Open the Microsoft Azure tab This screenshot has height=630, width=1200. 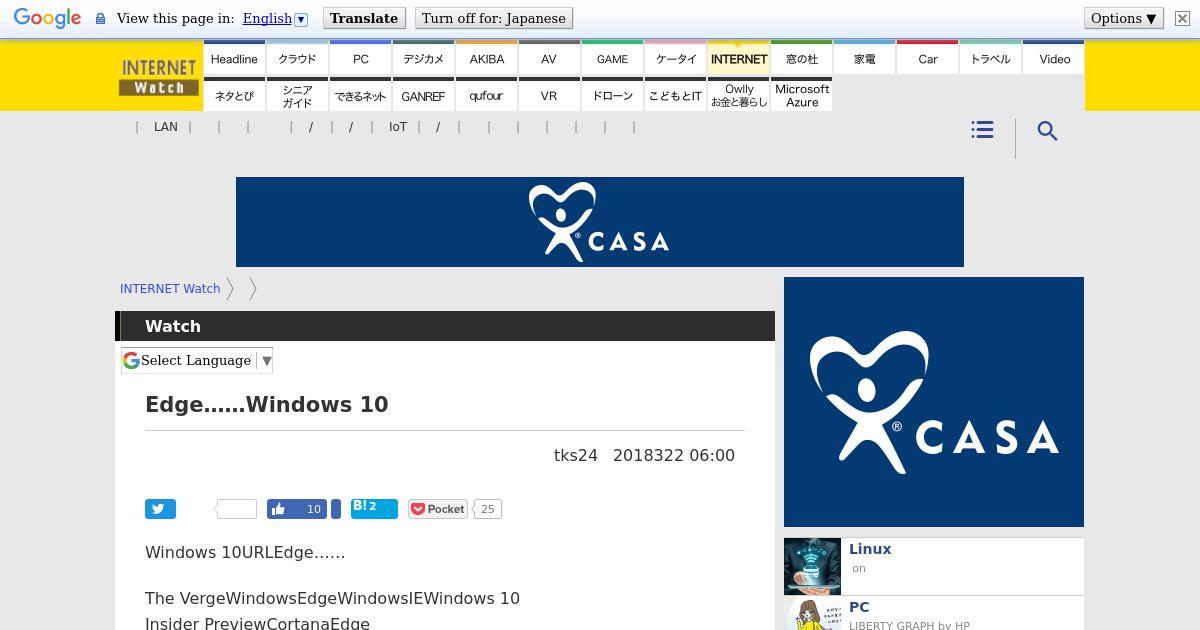click(802, 96)
